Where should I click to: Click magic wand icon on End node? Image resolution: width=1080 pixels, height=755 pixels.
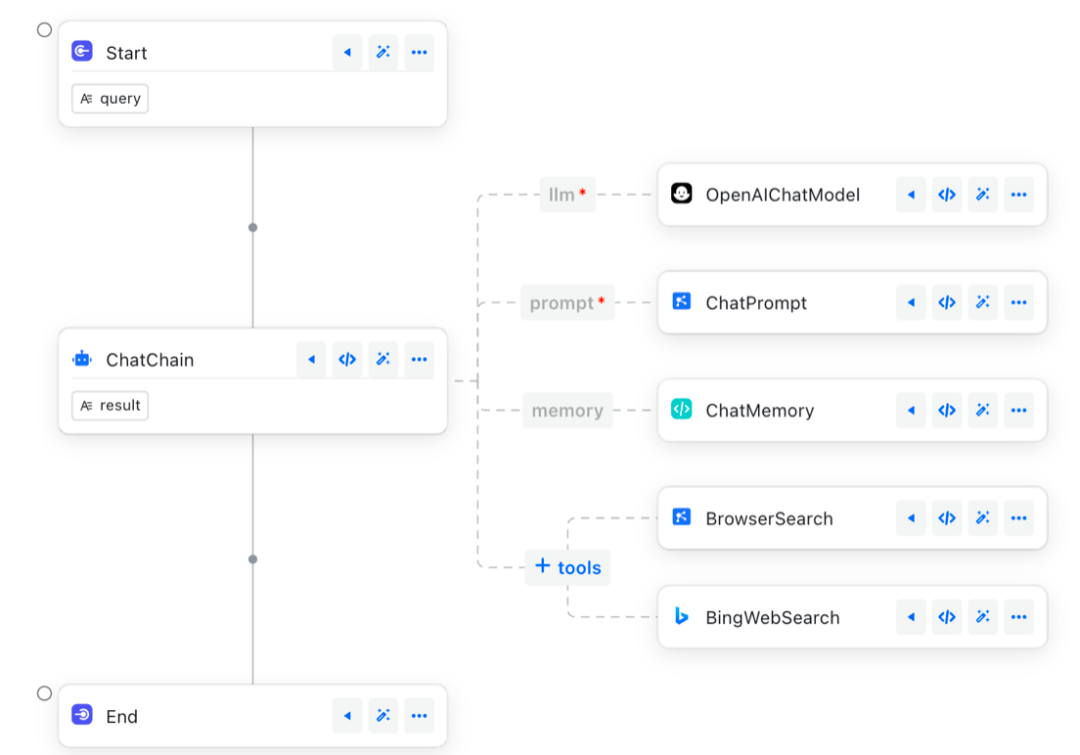[383, 716]
